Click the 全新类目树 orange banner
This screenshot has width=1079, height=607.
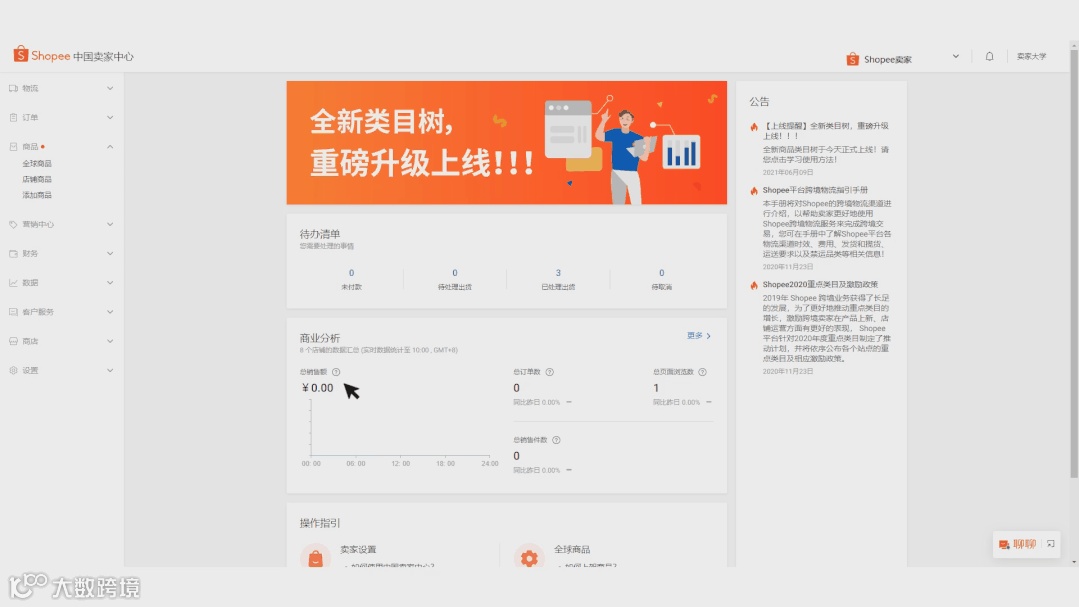pos(506,142)
